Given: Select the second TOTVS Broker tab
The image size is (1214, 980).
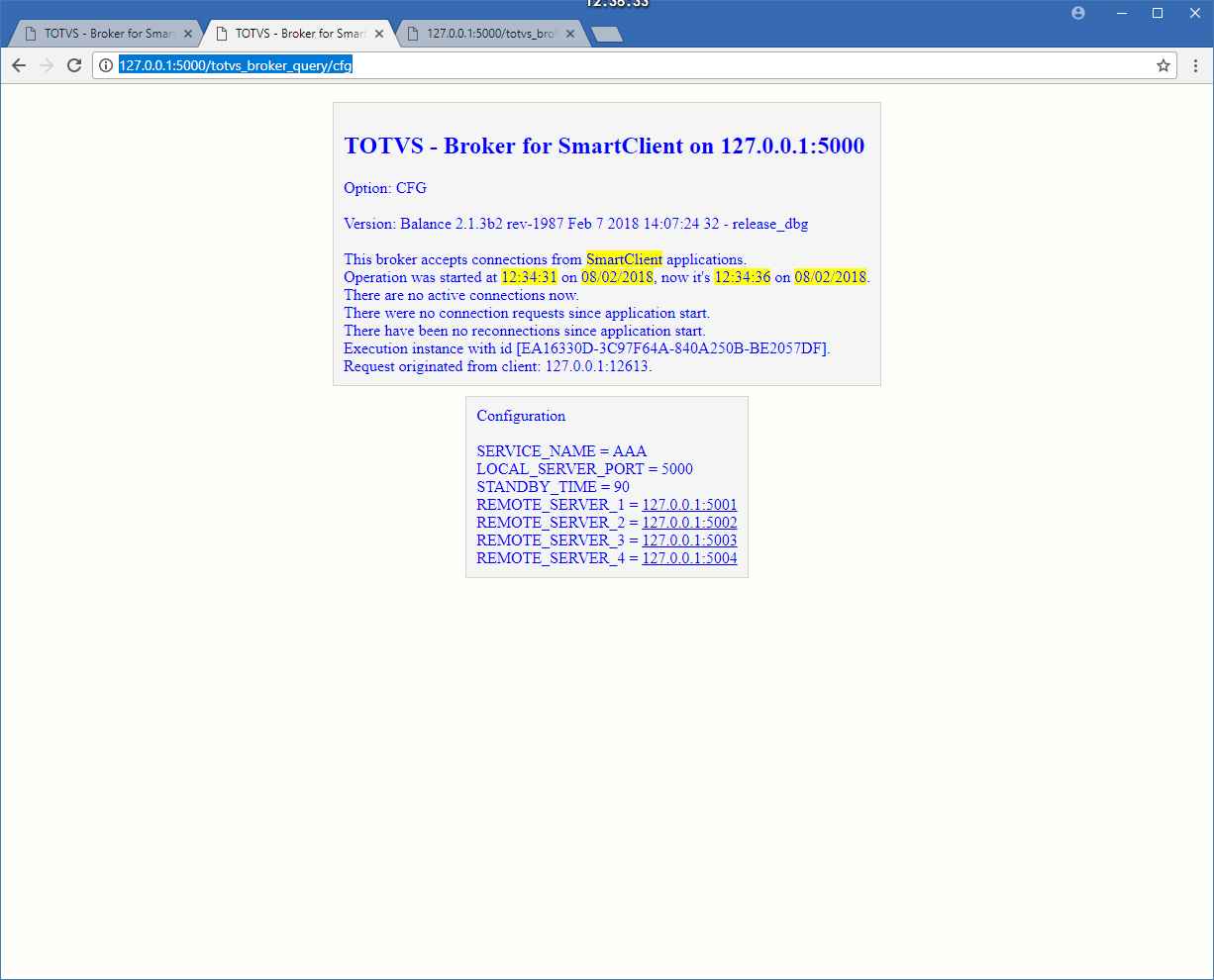Looking at the screenshot, I should click(300, 34).
